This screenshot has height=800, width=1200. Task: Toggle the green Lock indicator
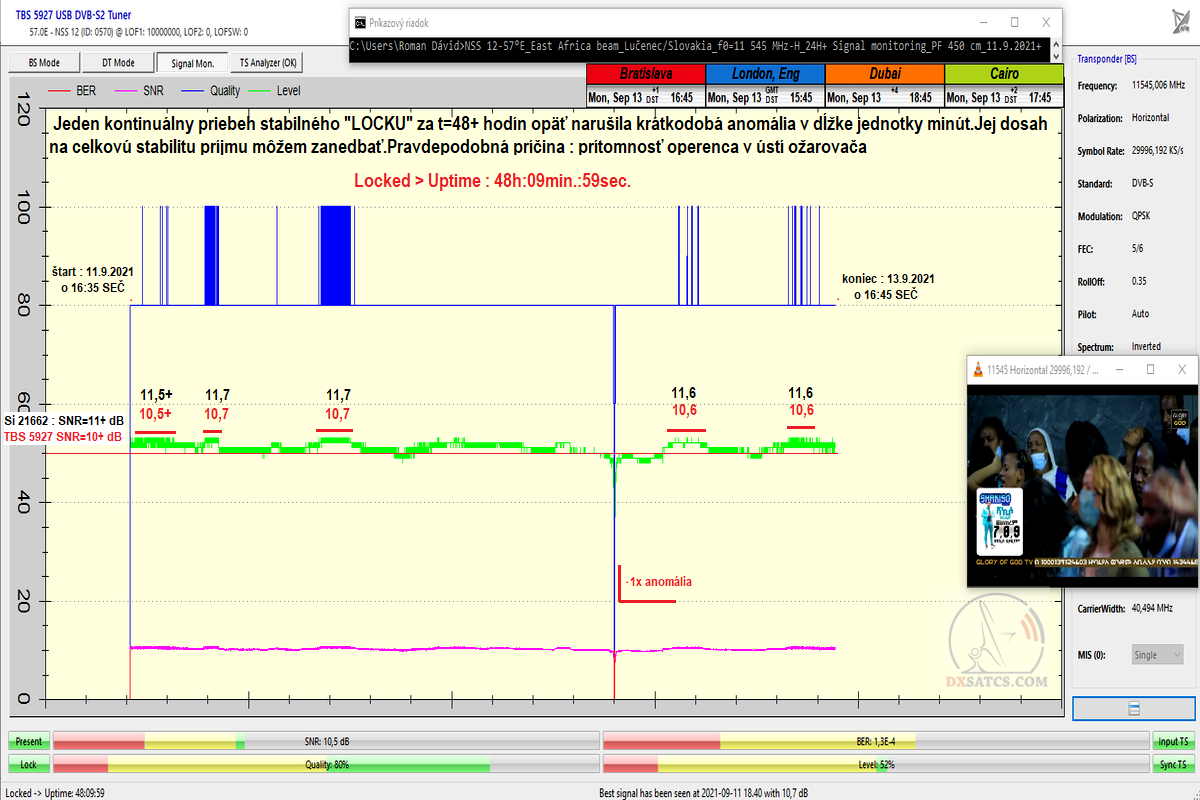28,764
